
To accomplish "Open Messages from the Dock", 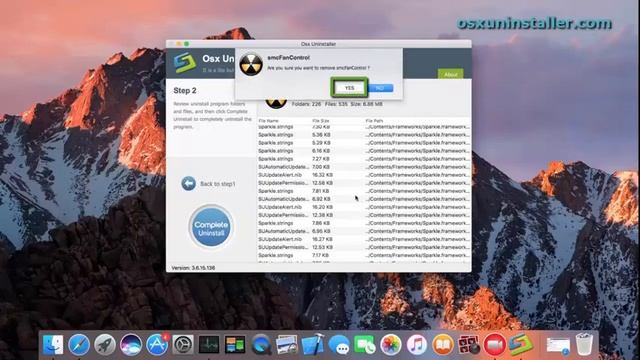I will [x=339, y=345].
